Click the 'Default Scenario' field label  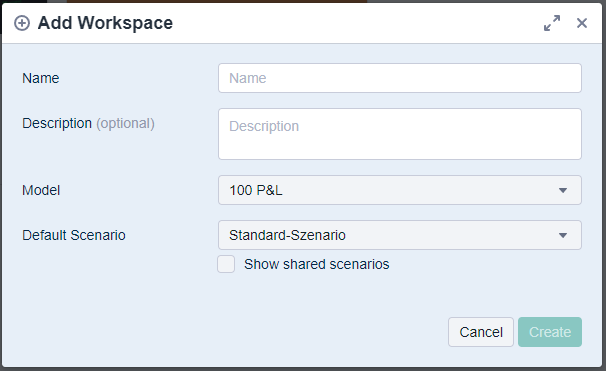tap(74, 235)
